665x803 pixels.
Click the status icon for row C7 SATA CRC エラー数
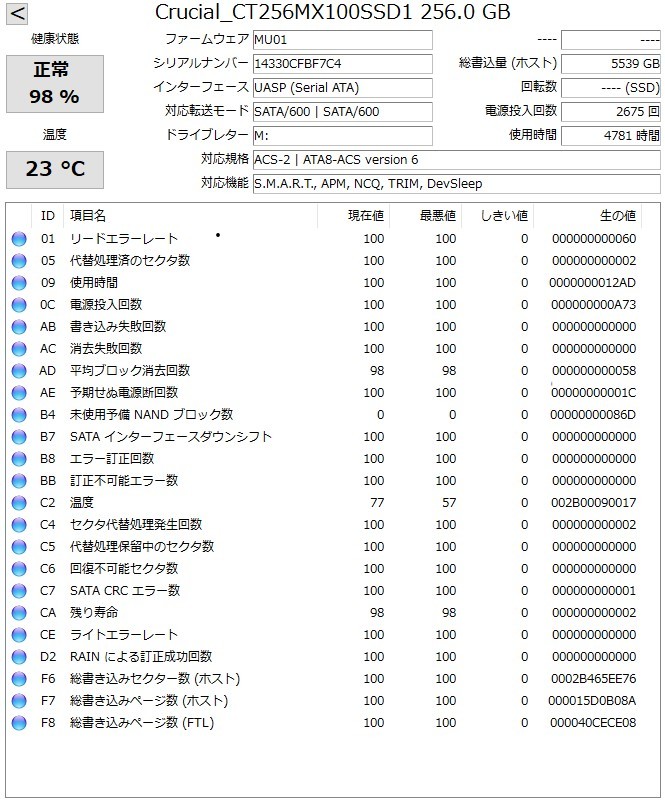point(19,591)
